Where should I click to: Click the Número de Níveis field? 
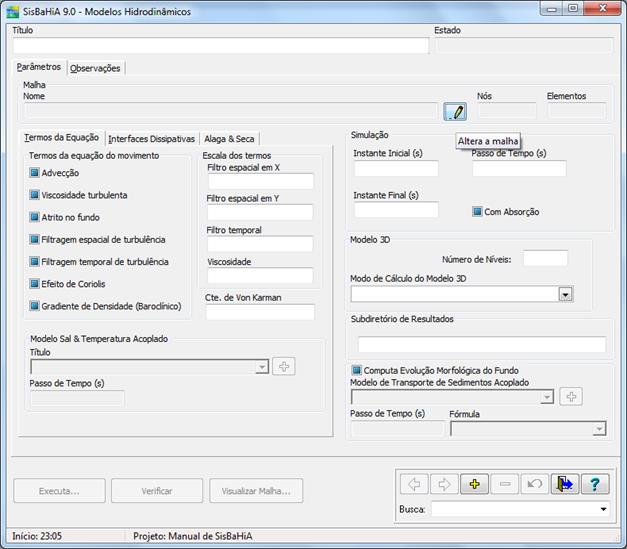pyautogui.click(x=545, y=258)
